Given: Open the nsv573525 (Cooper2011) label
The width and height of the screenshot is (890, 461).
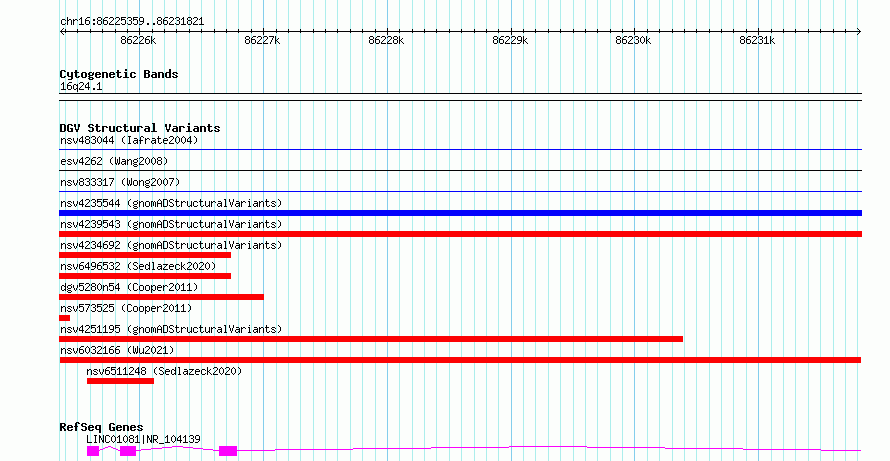Looking at the screenshot, I should [x=126, y=308].
